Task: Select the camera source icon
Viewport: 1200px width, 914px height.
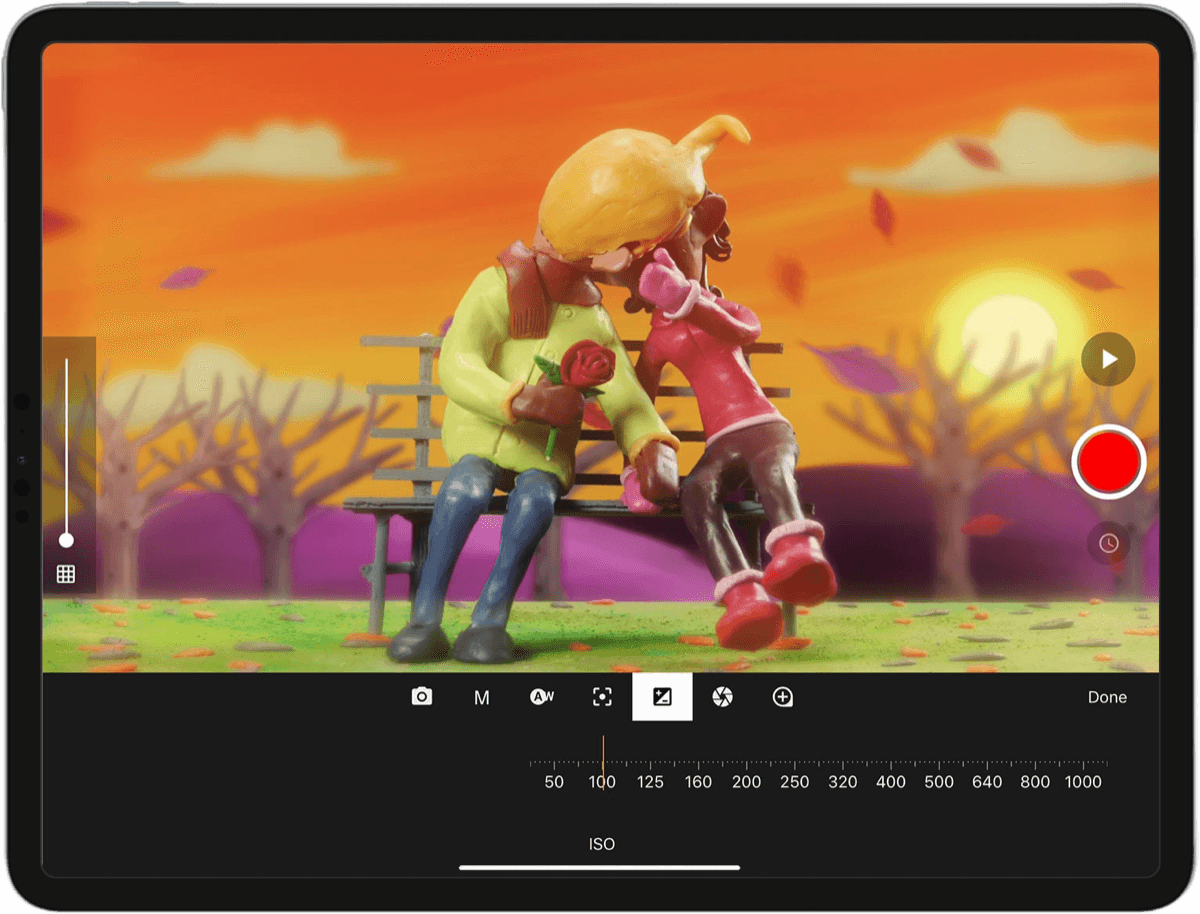Action: pyautogui.click(x=421, y=697)
